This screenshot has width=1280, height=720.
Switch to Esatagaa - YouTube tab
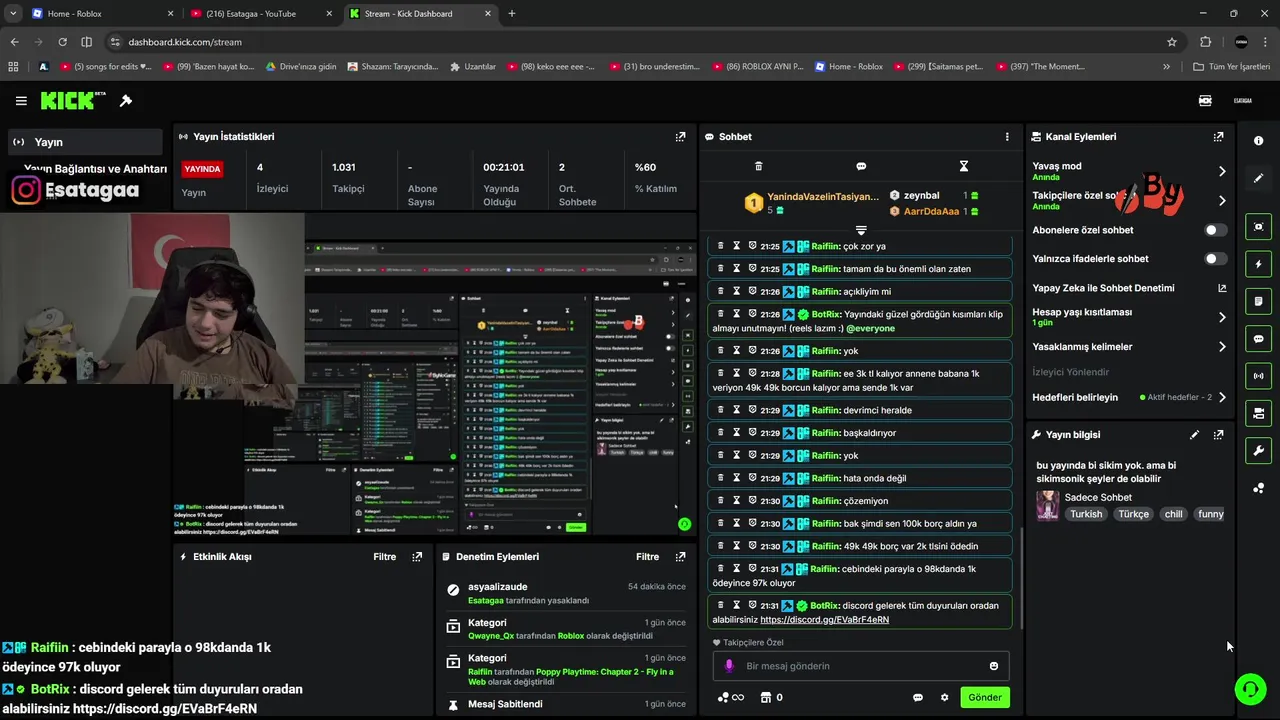pos(260,14)
